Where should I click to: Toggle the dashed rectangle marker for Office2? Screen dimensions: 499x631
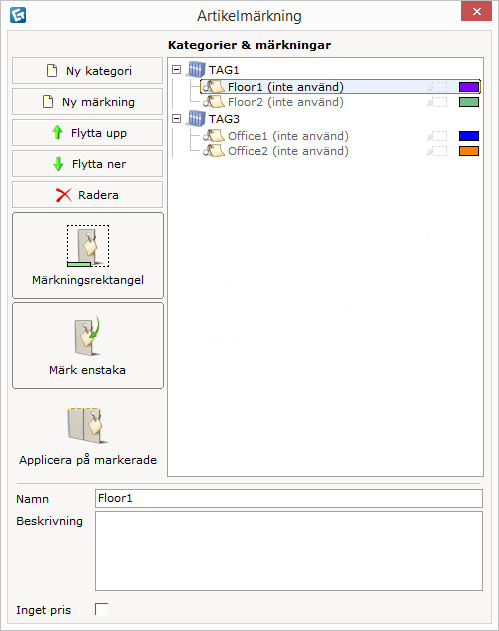(437, 151)
